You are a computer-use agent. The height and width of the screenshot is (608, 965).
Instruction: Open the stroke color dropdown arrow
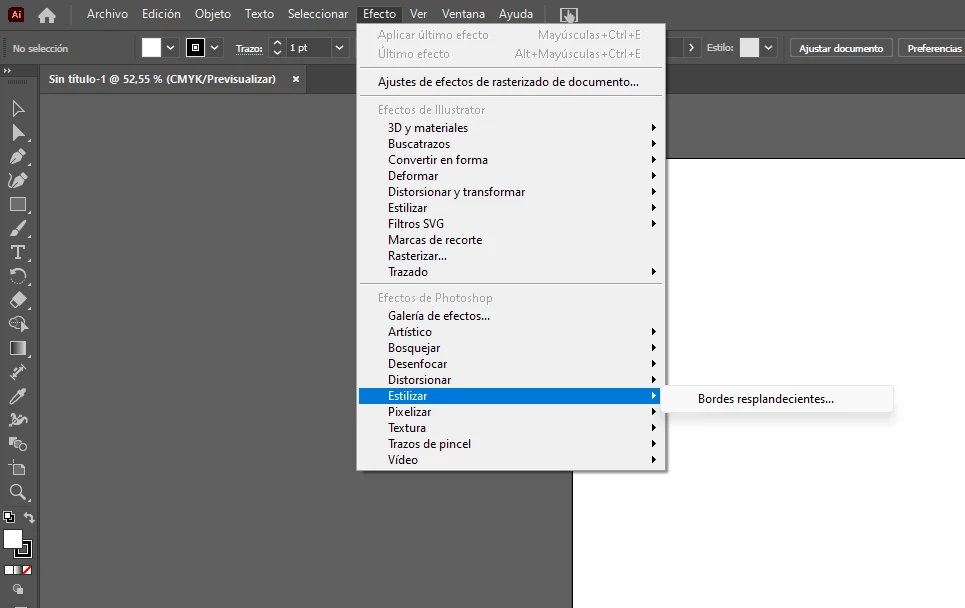tap(214, 47)
